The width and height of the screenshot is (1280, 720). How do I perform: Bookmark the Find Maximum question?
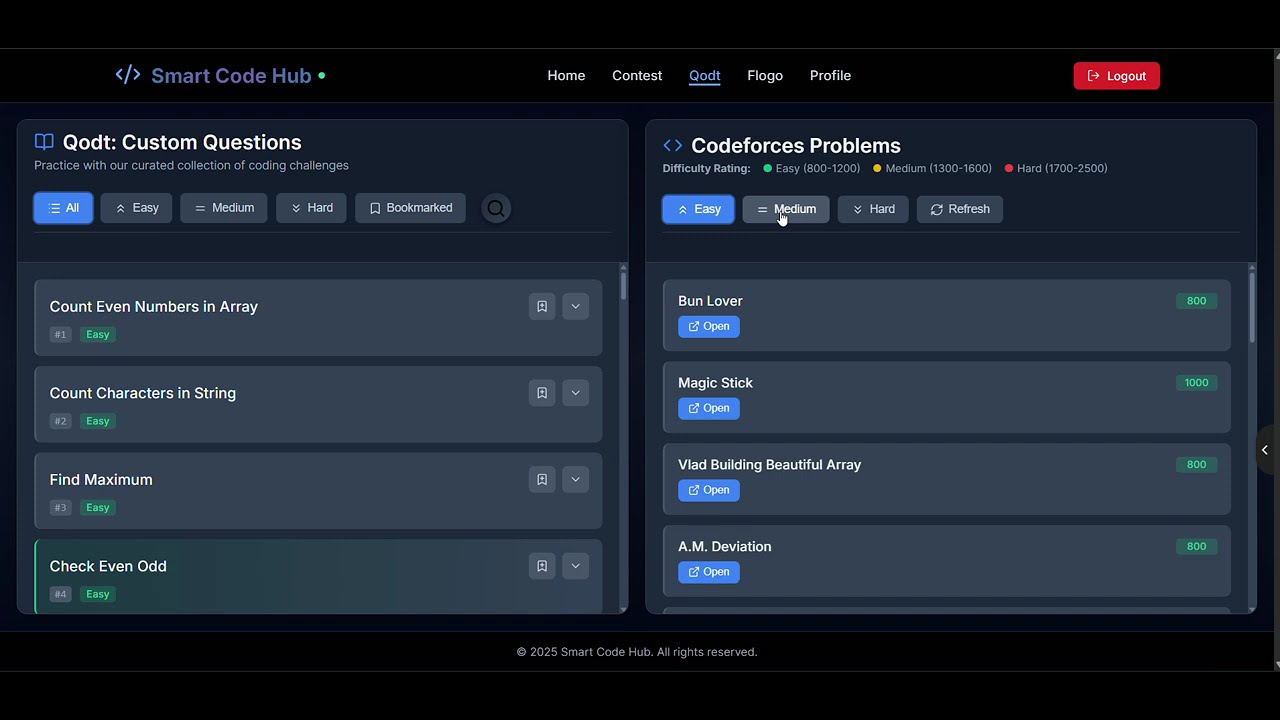(x=542, y=479)
